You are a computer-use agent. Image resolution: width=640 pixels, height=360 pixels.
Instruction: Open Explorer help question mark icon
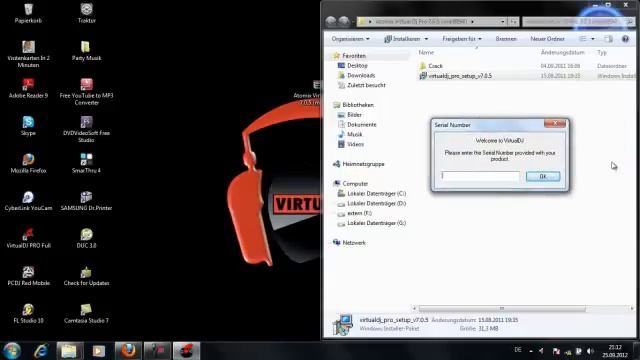[625, 39]
